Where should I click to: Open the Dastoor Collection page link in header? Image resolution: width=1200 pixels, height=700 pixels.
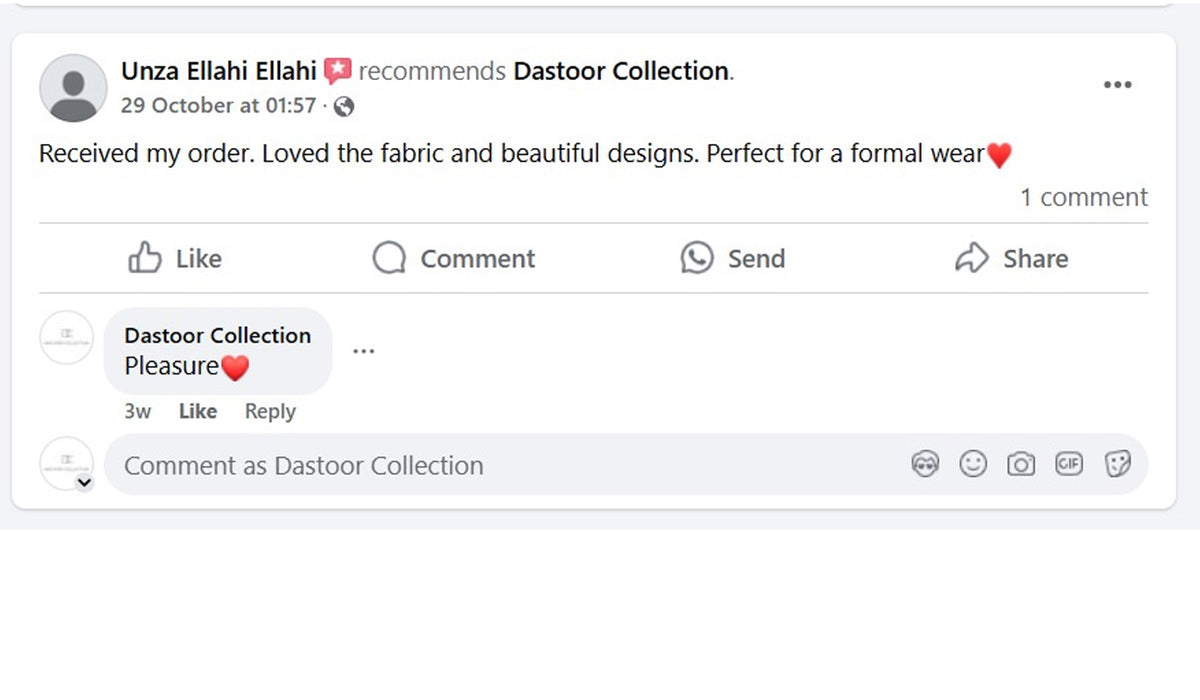[620, 71]
